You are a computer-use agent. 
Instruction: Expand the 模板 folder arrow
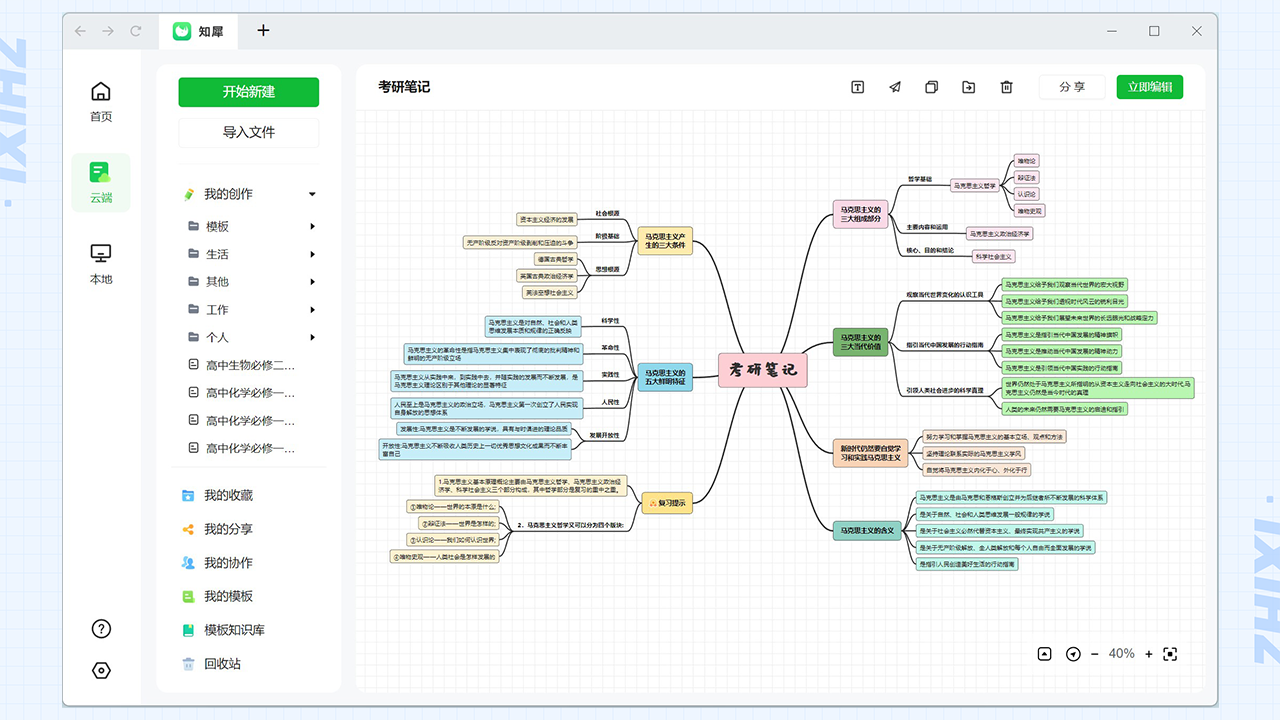point(313,227)
